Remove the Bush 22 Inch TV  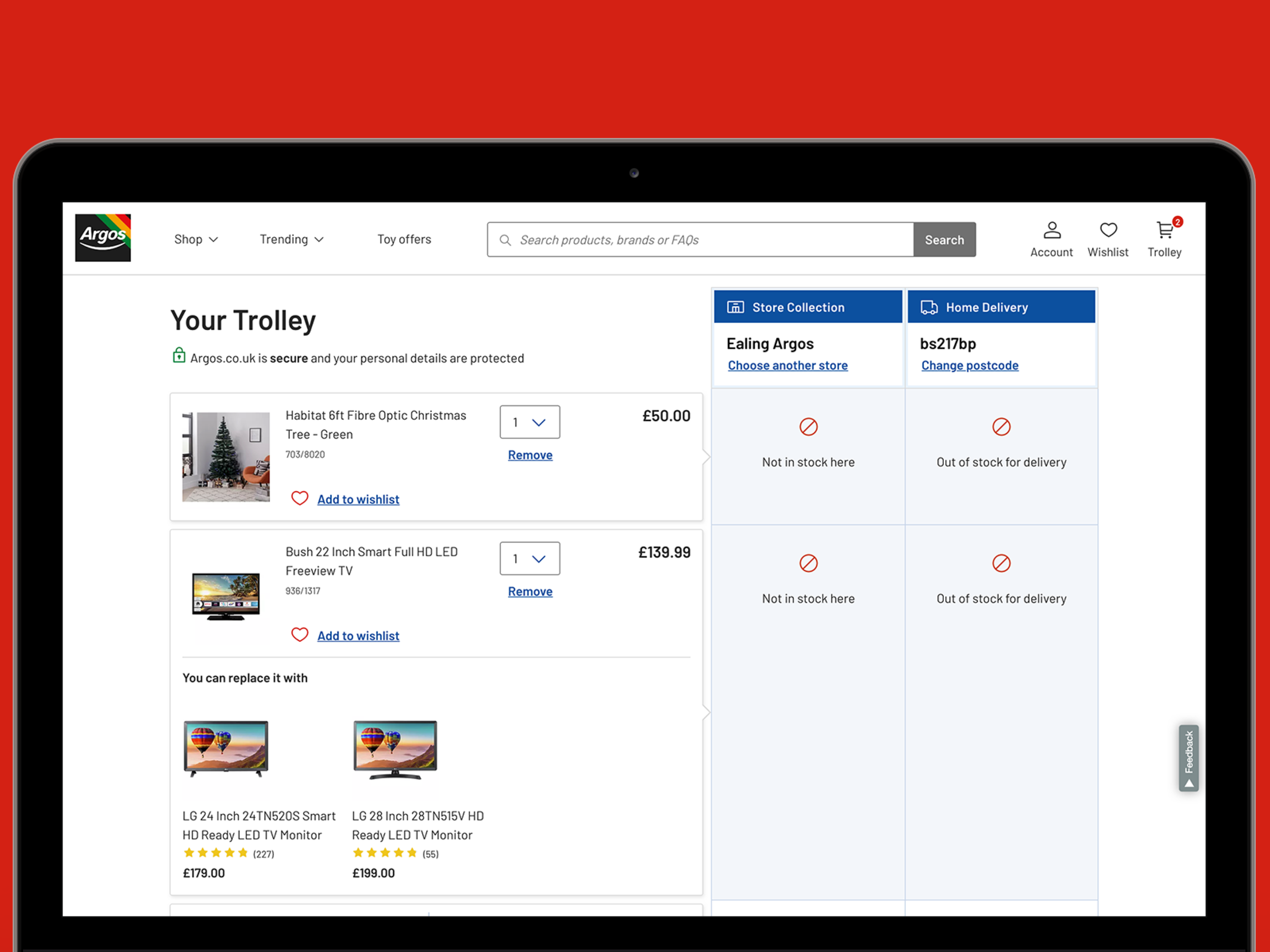(x=530, y=592)
